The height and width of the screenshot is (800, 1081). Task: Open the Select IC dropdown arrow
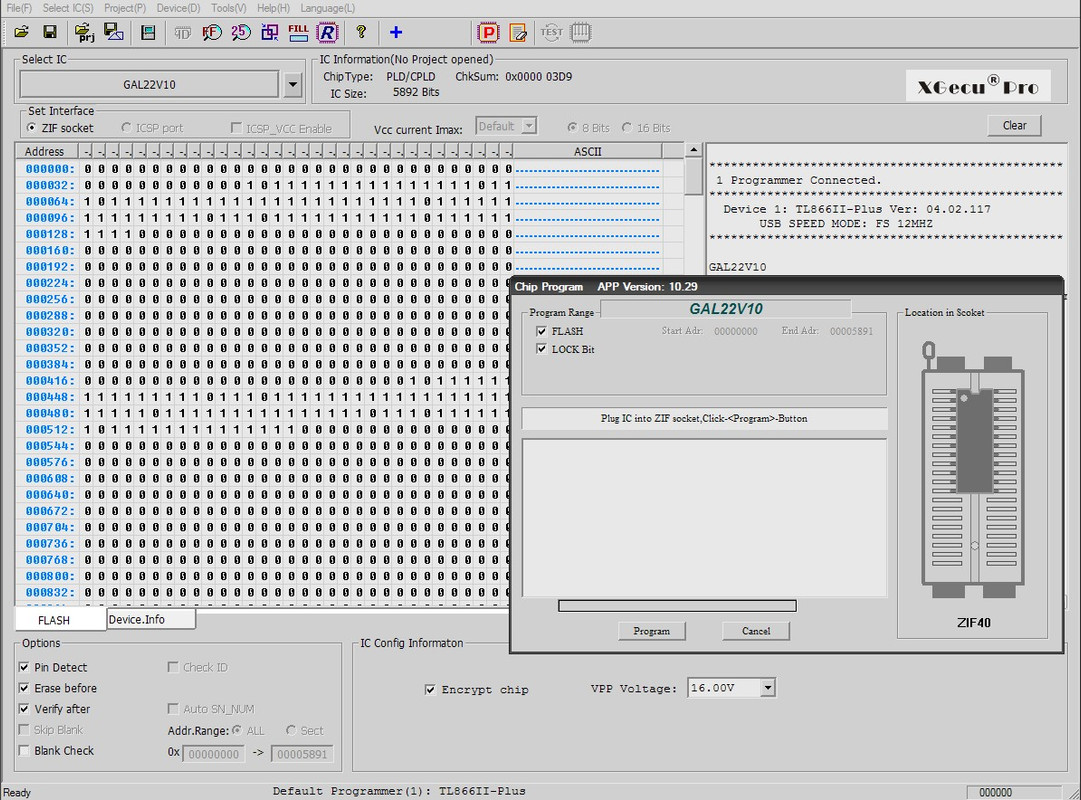pyautogui.click(x=292, y=85)
